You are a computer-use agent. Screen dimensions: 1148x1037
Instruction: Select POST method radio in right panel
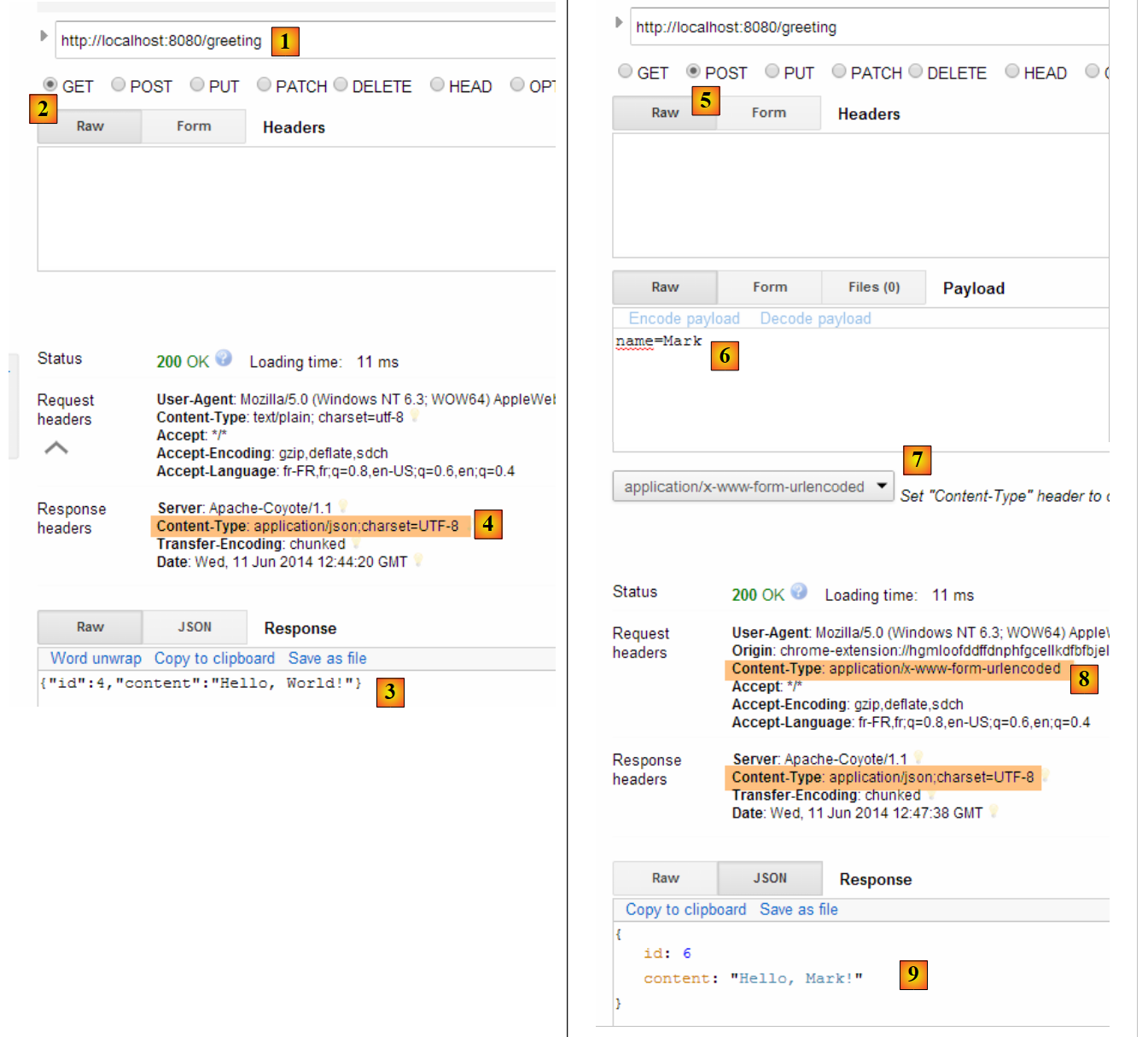point(693,71)
